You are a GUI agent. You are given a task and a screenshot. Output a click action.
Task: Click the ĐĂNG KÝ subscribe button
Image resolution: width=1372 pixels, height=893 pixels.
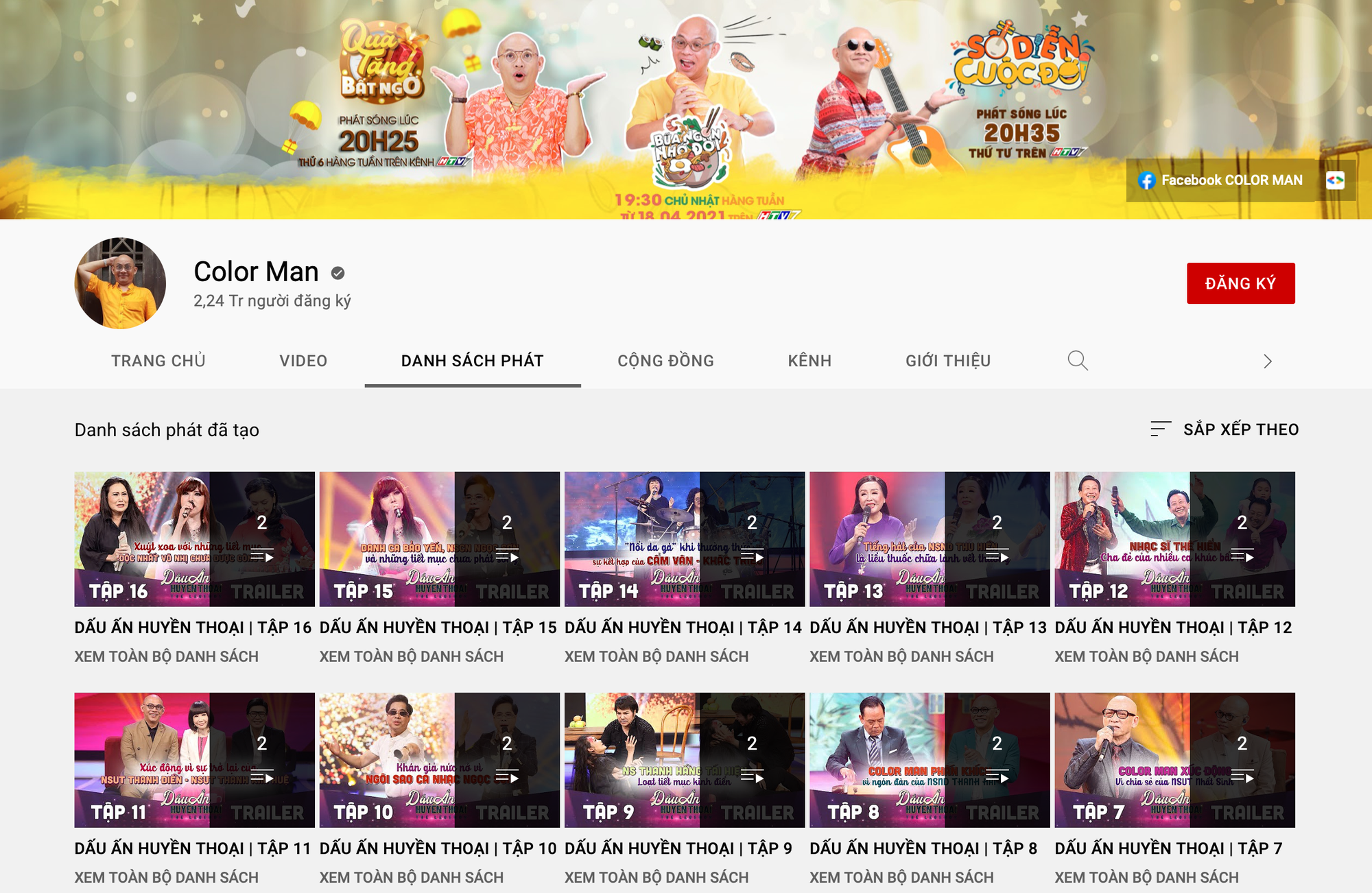point(1240,283)
